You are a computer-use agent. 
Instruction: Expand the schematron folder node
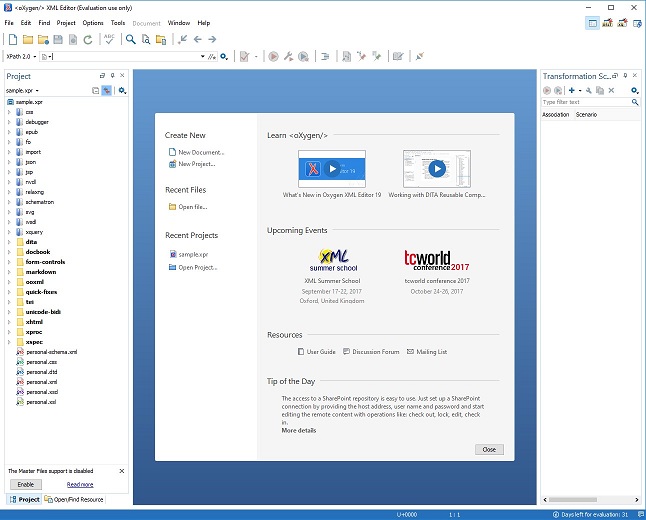click(9, 202)
